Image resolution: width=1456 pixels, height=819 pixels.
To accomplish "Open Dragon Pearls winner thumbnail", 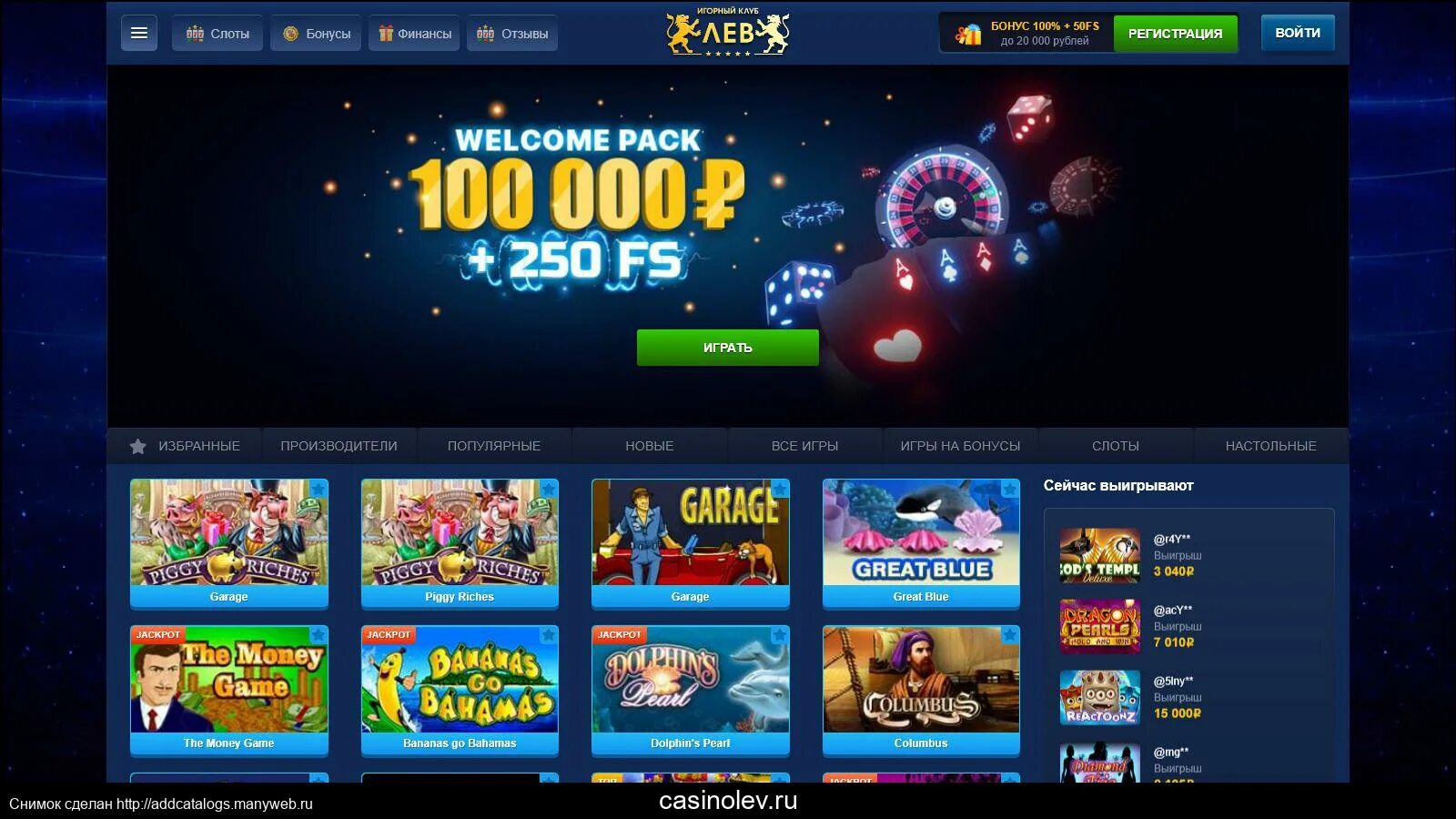I will coord(1099,626).
